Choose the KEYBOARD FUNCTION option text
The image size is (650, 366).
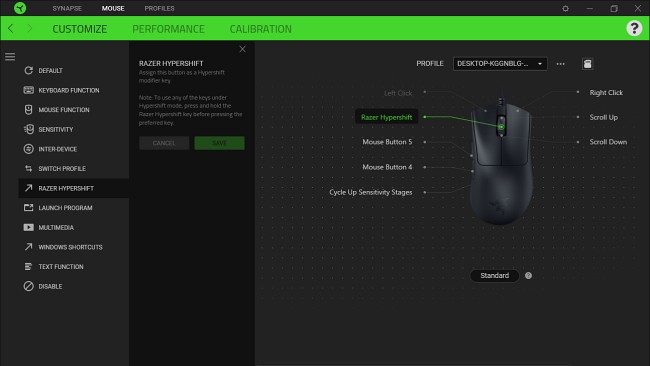click(69, 90)
